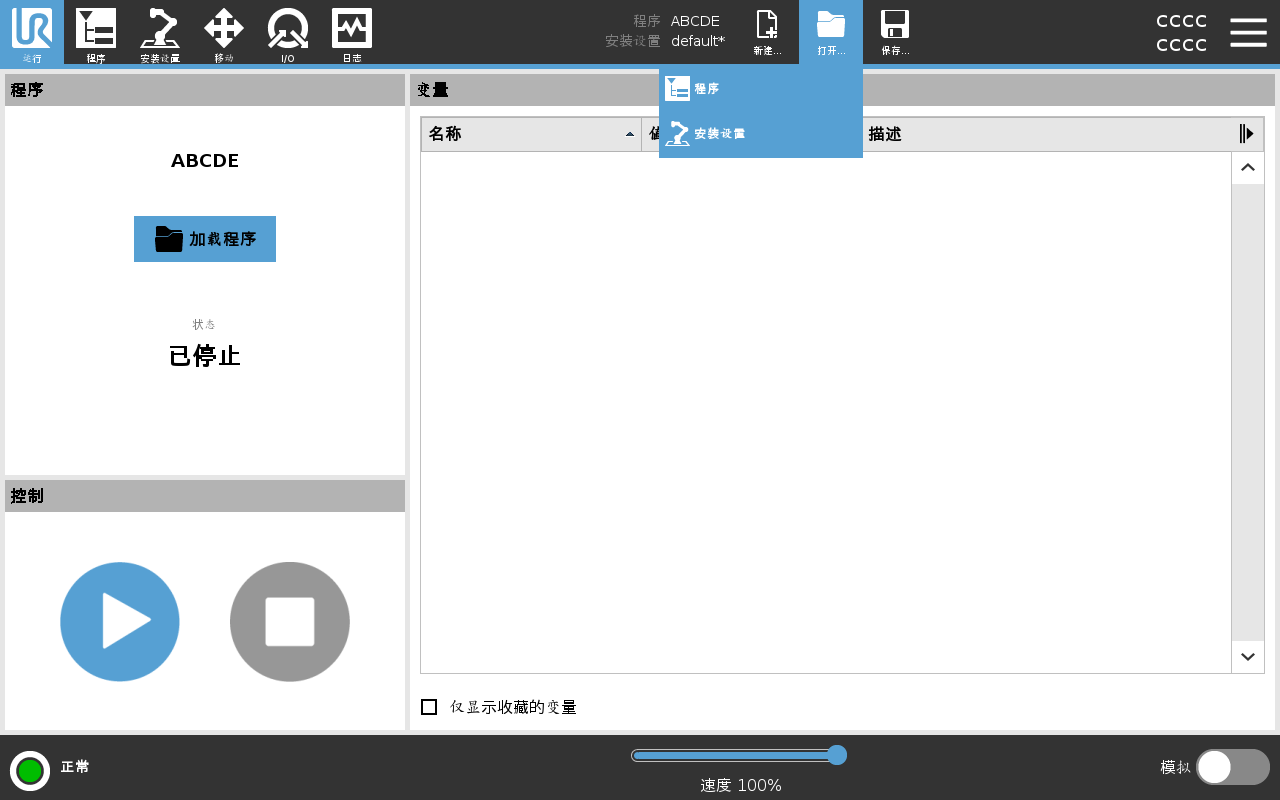
Task: Click the green robot status indicator
Action: (x=30, y=770)
